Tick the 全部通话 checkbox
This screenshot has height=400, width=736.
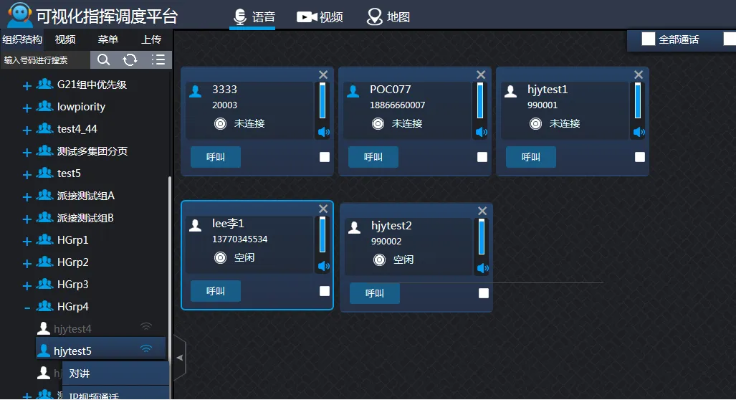pyautogui.click(x=648, y=39)
